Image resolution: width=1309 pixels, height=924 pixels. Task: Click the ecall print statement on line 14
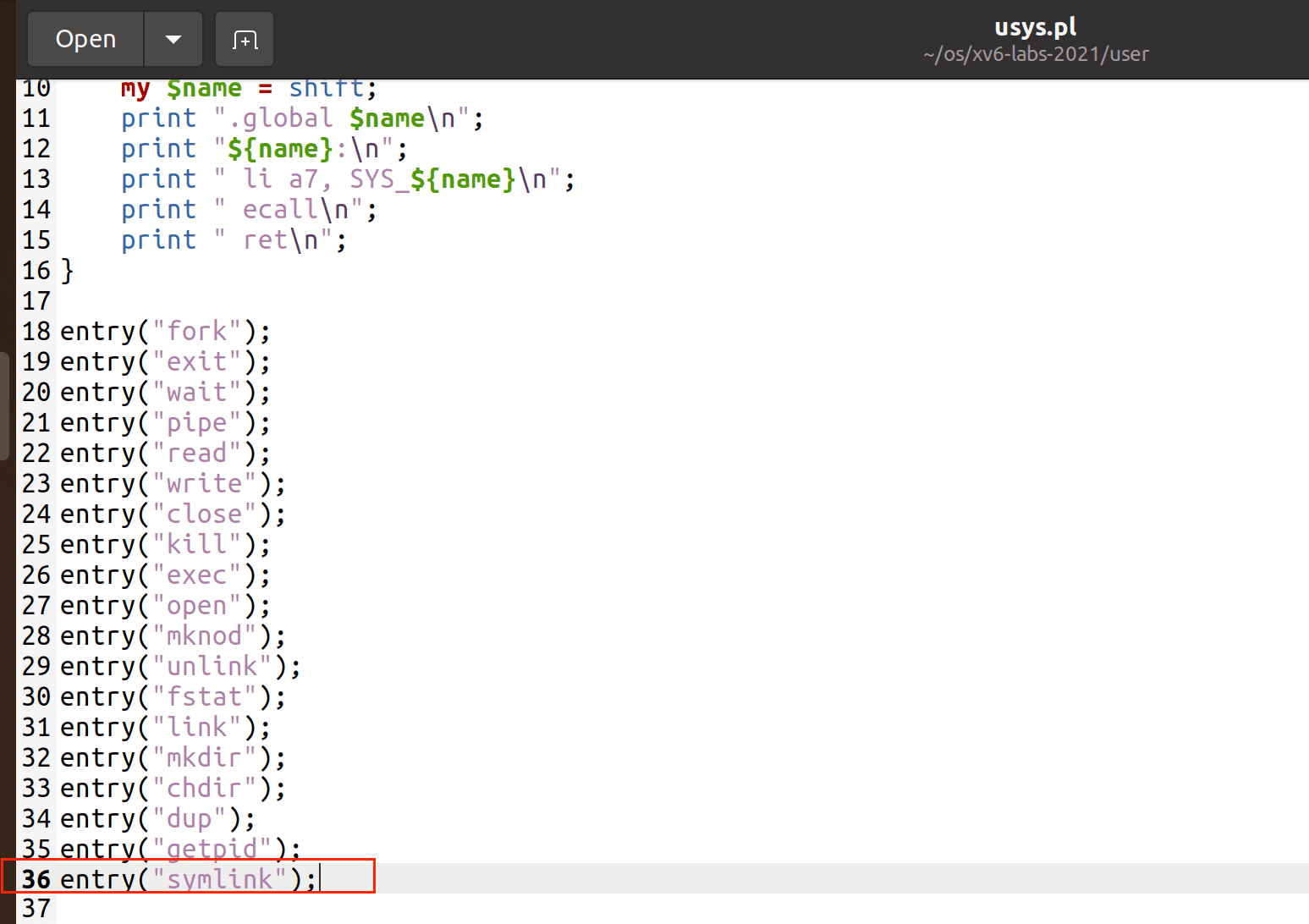pos(248,209)
